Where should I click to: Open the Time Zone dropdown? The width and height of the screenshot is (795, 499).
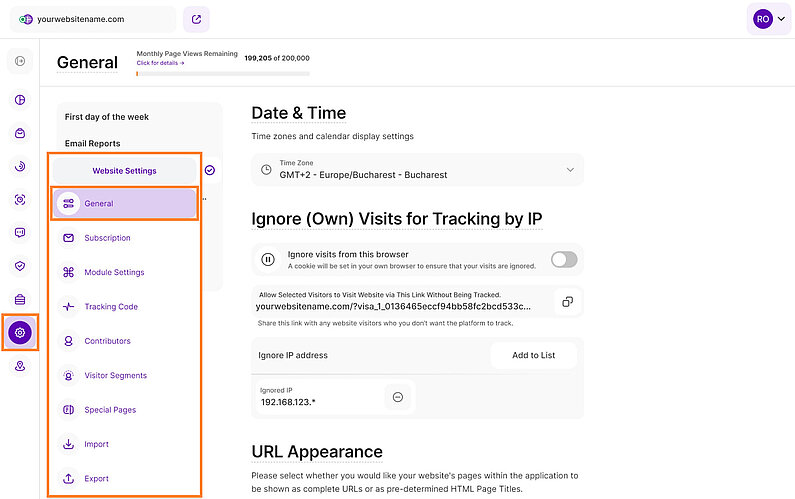tap(417, 169)
